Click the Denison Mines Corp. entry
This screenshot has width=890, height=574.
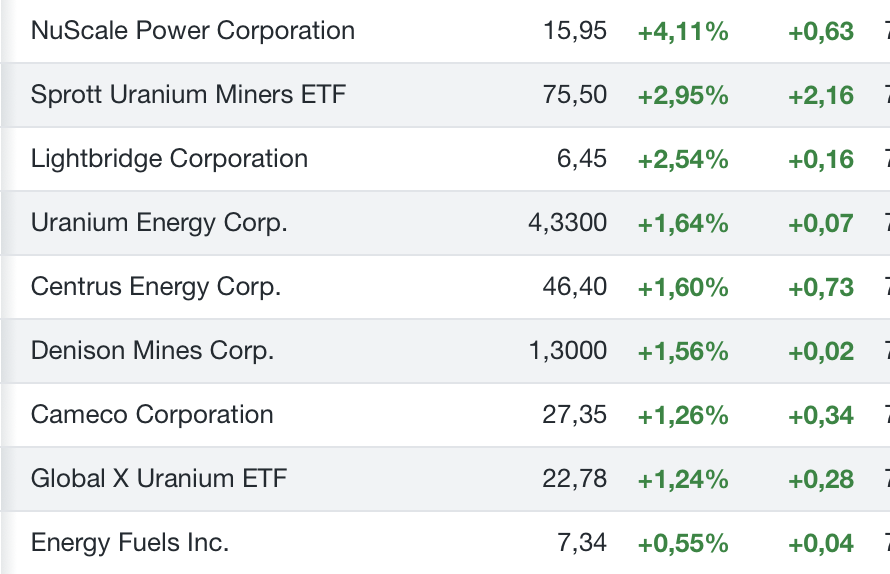pos(152,351)
